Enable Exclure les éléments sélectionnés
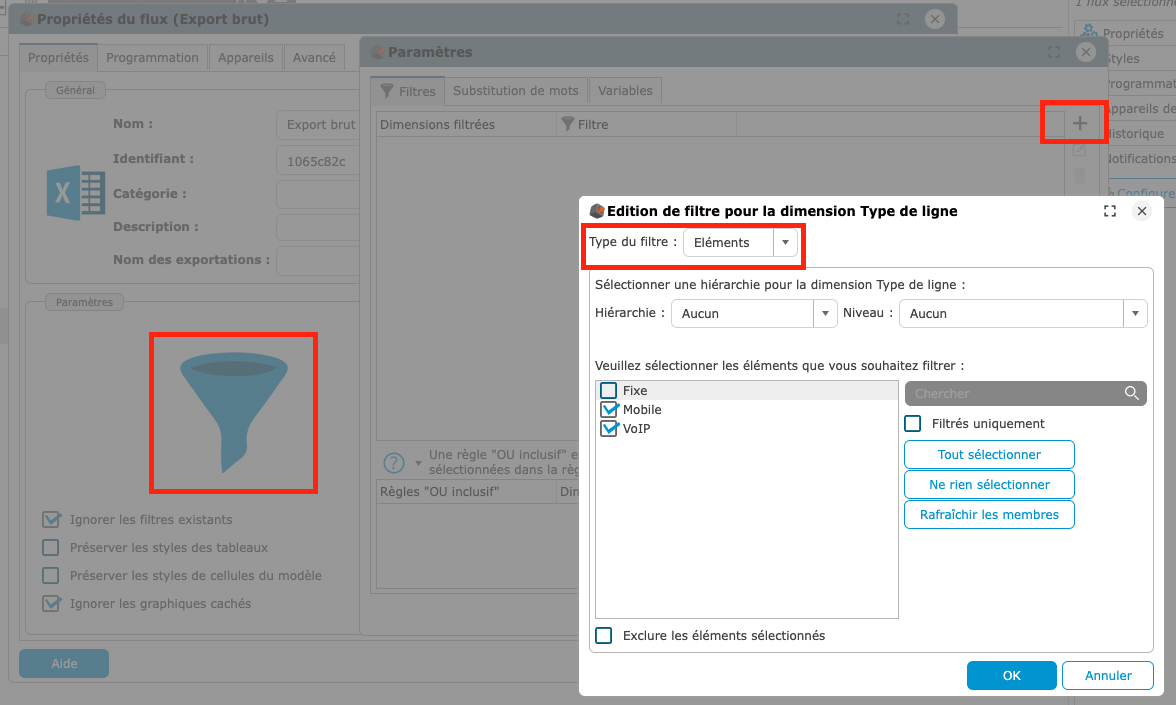This screenshot has width=1176, height=705. 604,636
